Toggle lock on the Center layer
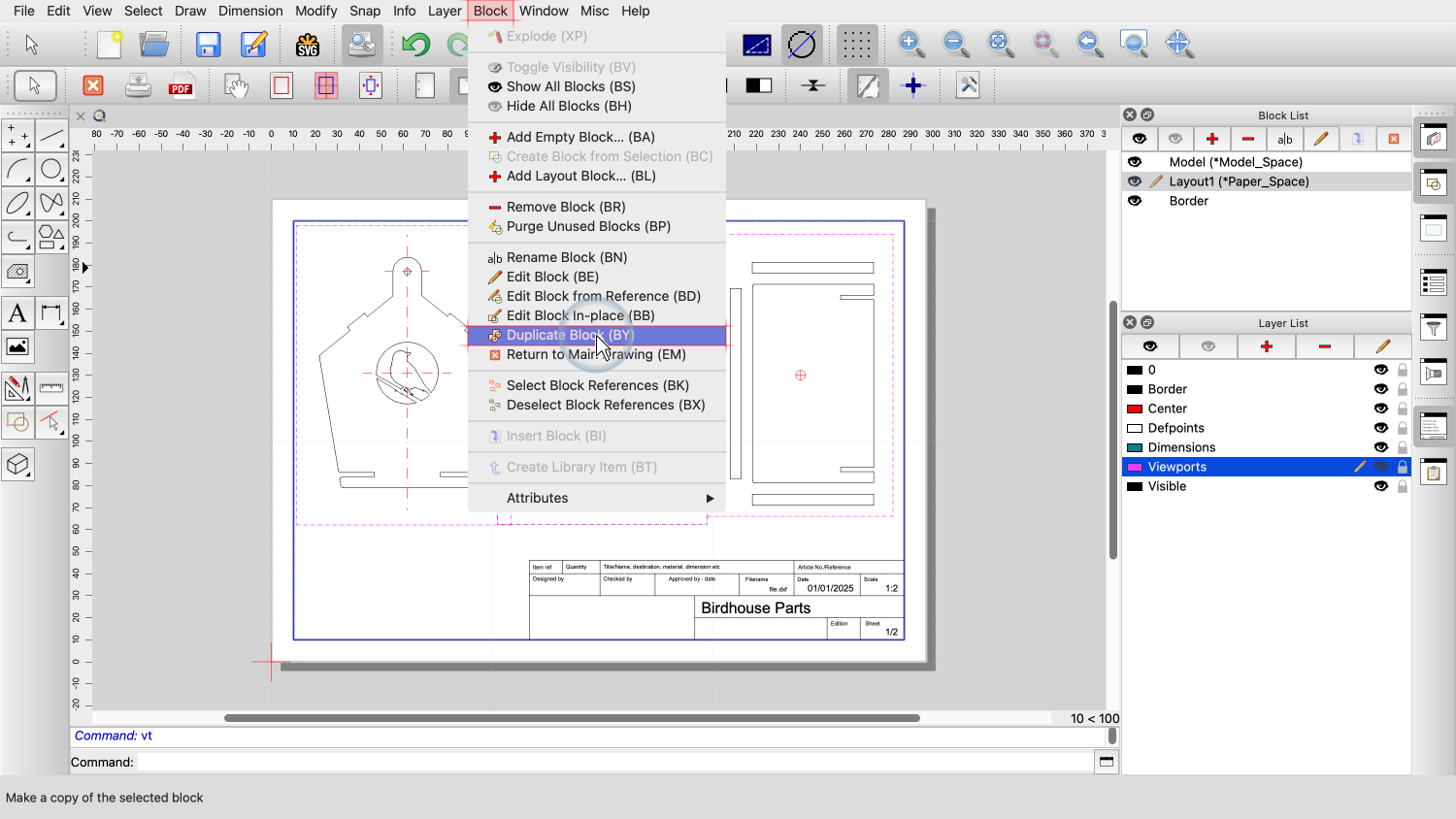 [x=1402, y=409]
